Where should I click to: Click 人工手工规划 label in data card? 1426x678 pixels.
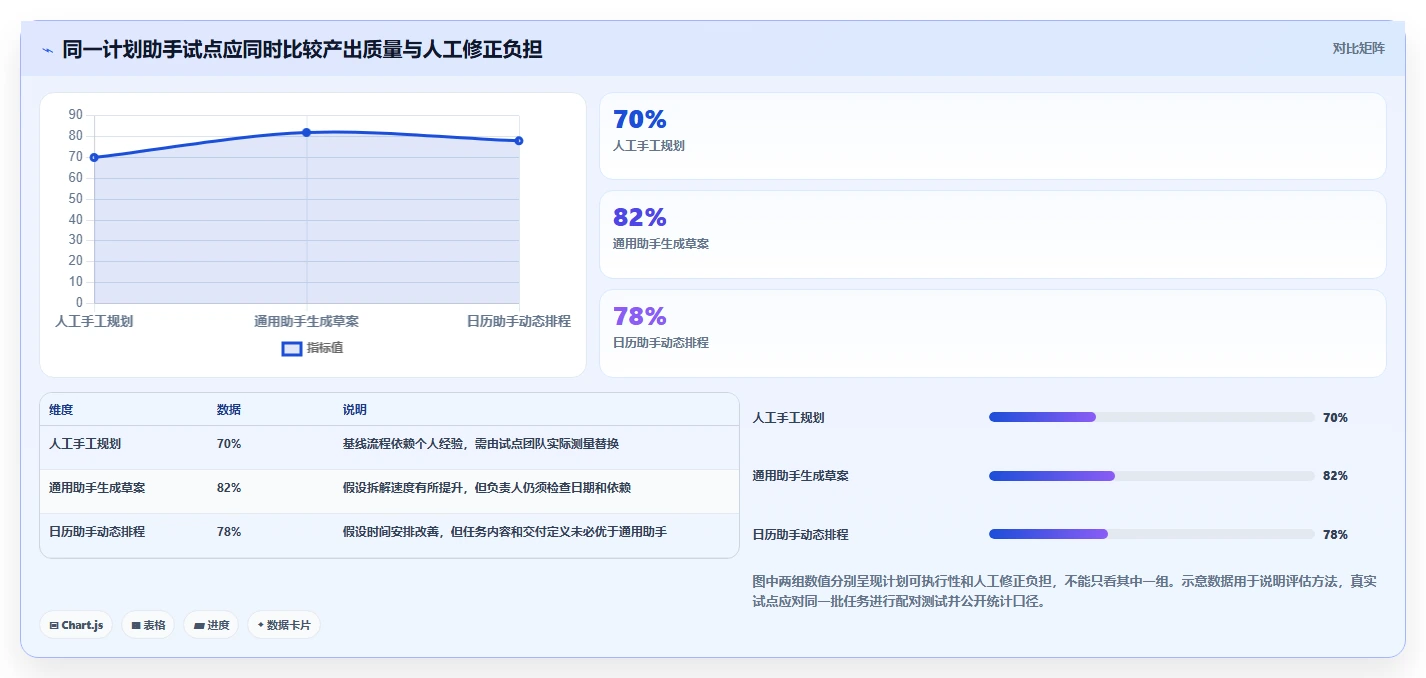[x=649, y=145]
